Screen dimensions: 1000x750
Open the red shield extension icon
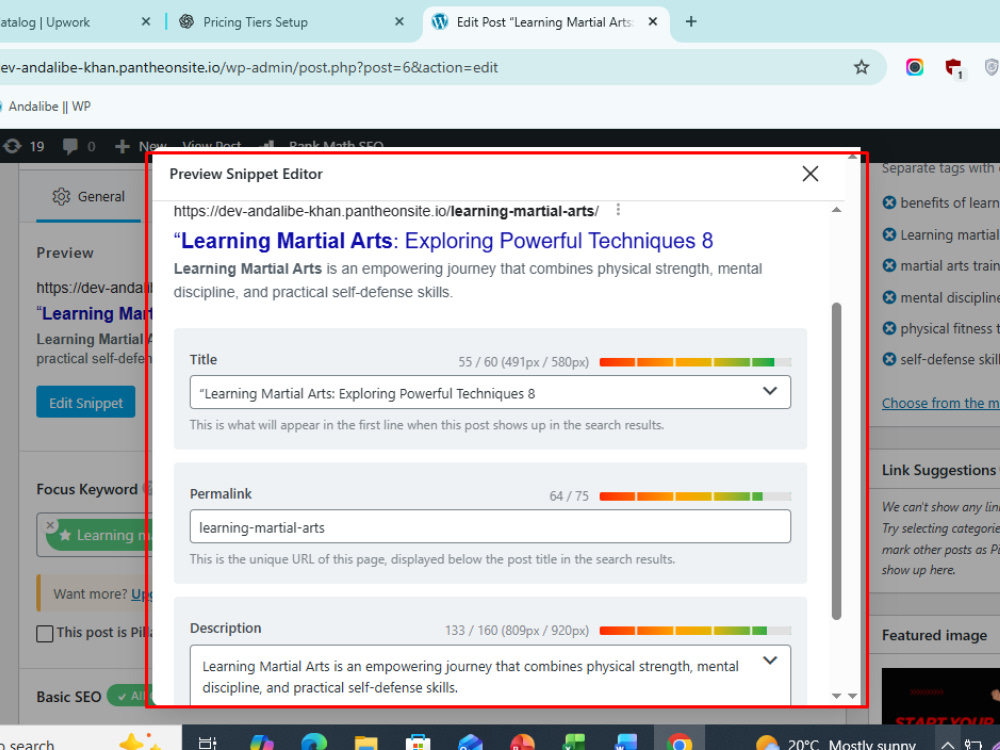tap(953, 68)
